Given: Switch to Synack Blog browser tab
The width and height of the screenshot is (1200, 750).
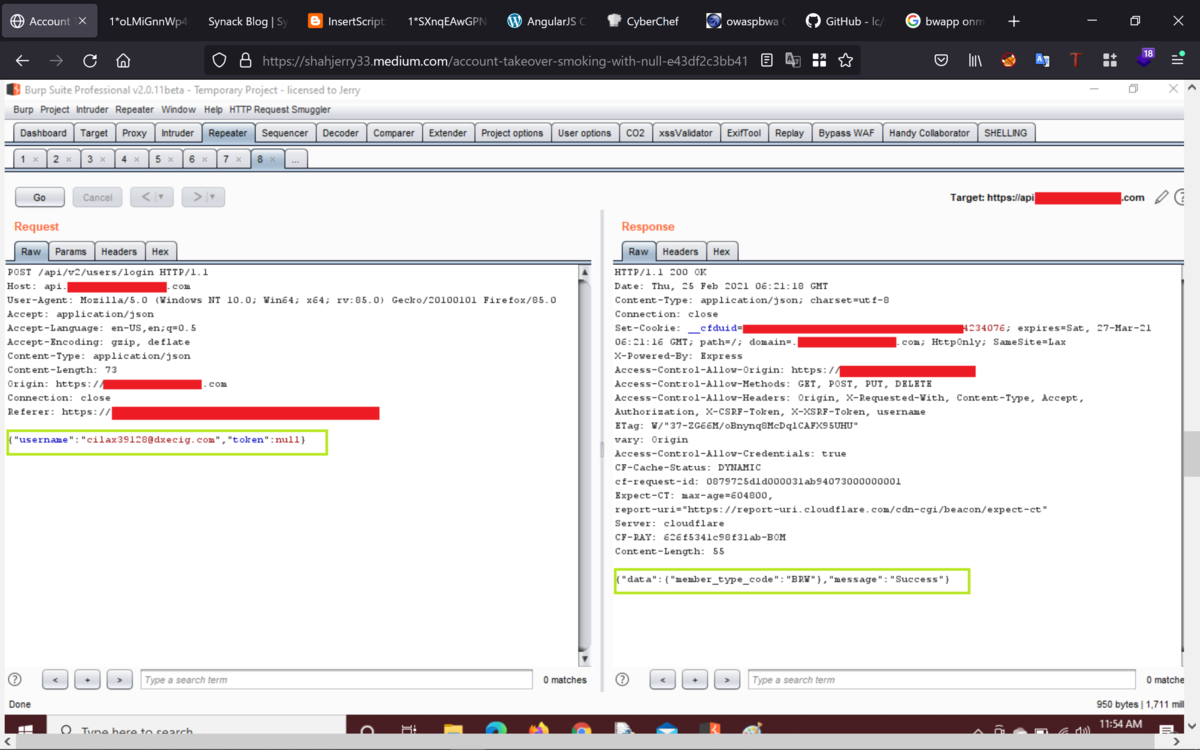Looking at the screenshot, I should pos(247,21).
